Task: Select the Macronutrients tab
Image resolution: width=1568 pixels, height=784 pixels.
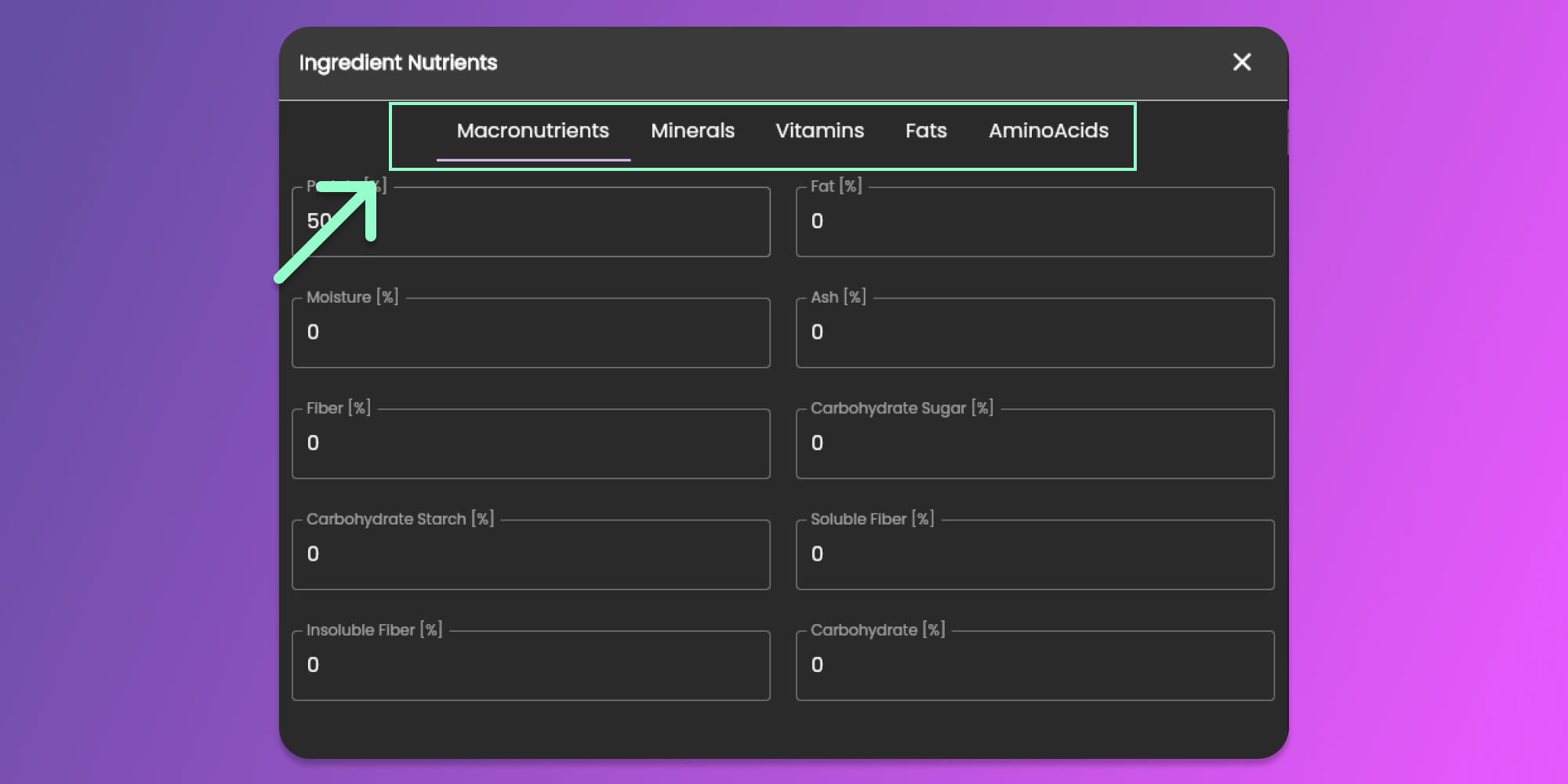Action: pos(532,131)
